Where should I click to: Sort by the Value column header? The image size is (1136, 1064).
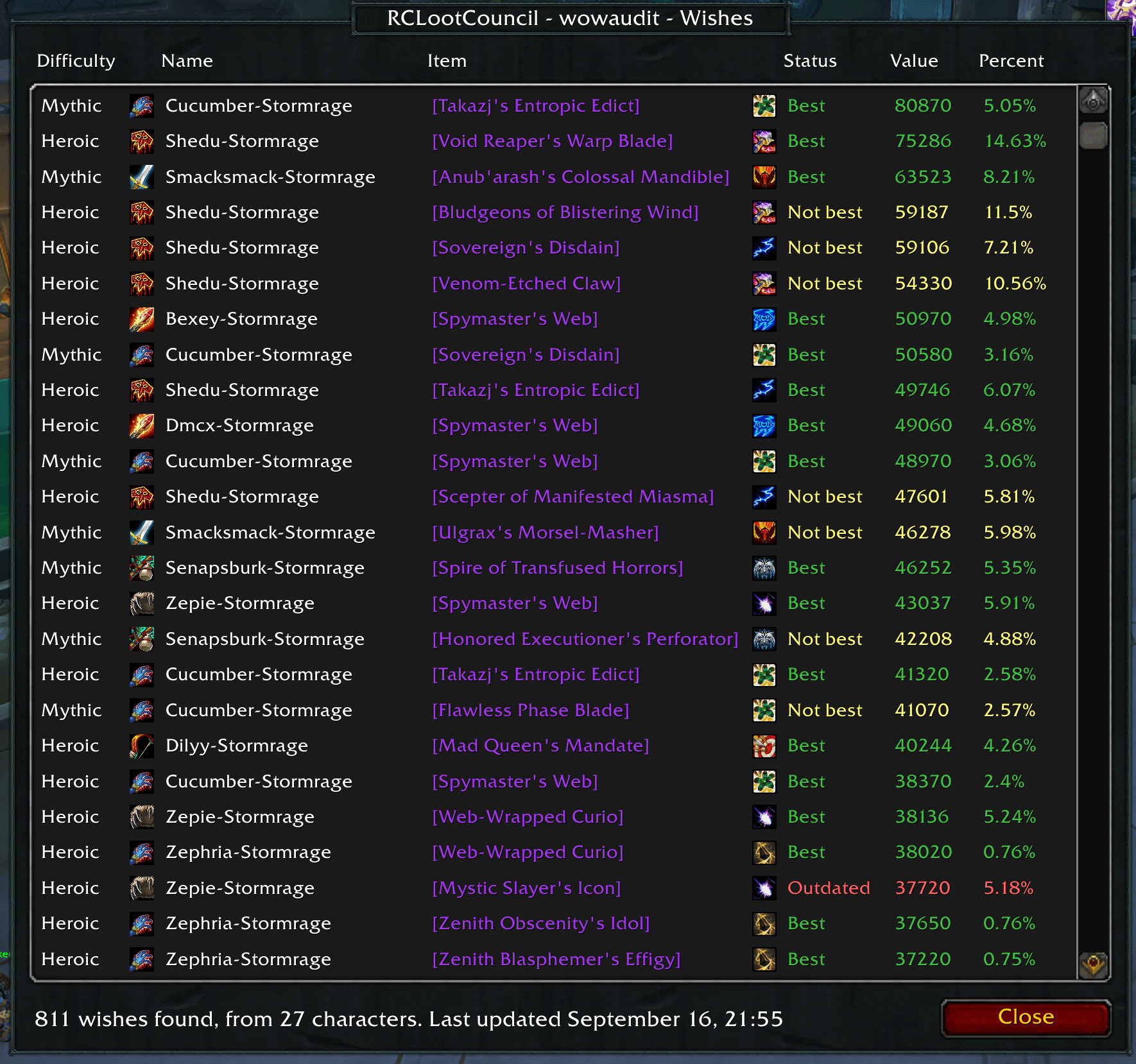coord(914,61)
